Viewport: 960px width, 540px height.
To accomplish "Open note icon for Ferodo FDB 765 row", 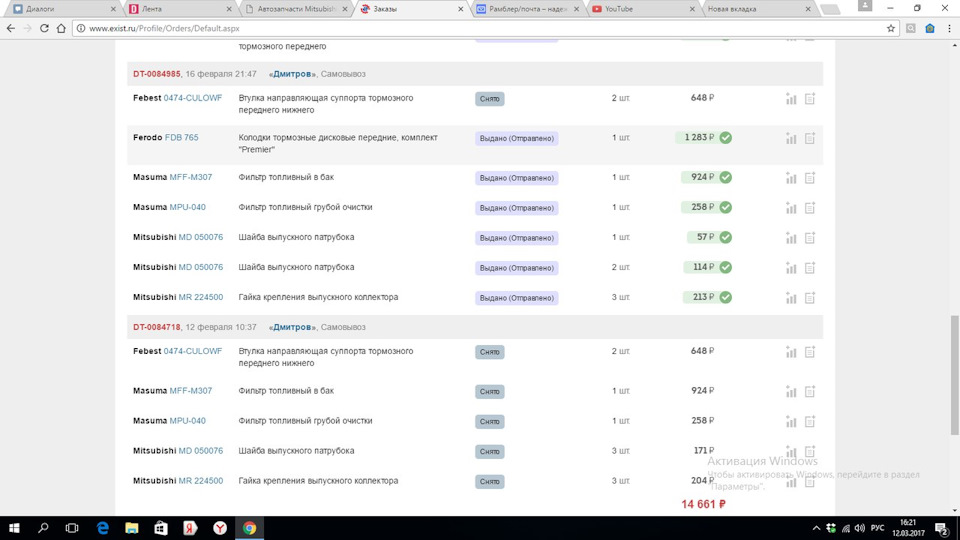I will point(810,138).
